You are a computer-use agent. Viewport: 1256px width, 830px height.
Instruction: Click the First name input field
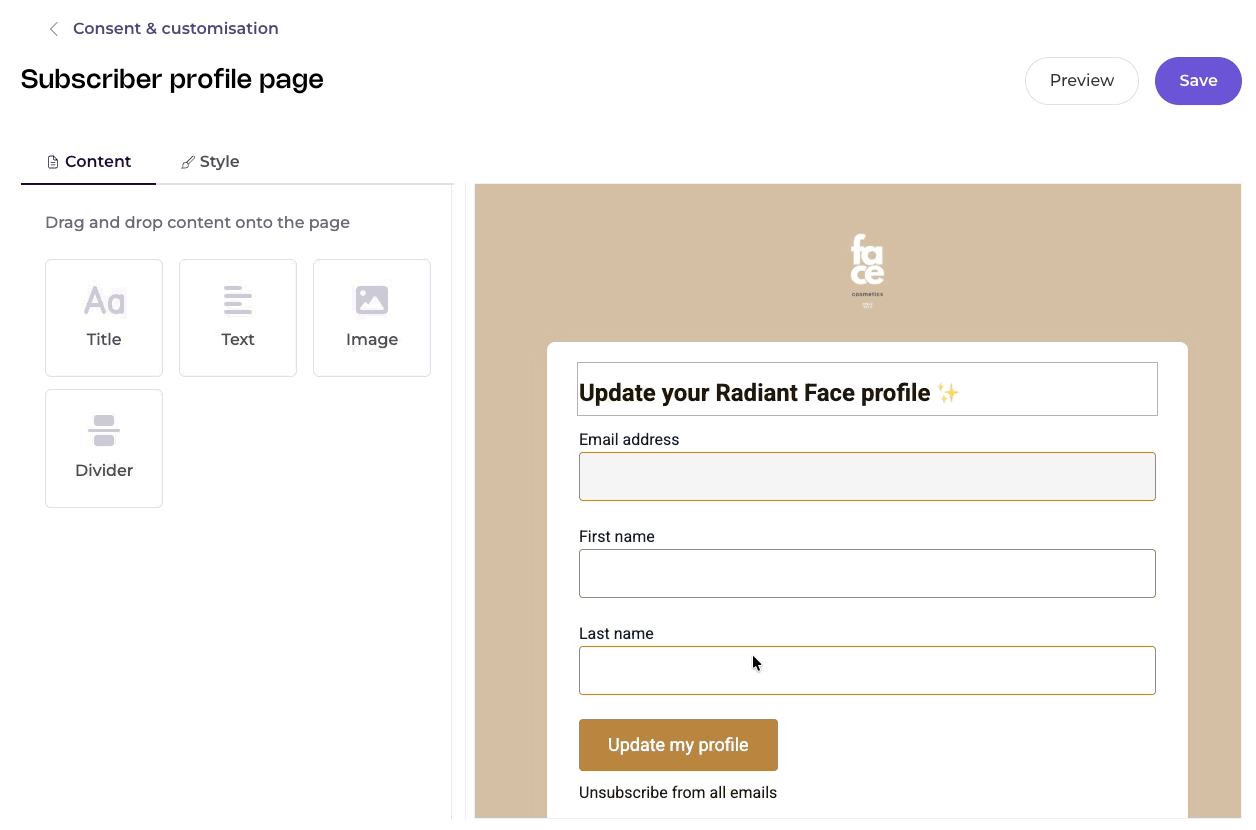pyautogui.click(x=867, y=573)
